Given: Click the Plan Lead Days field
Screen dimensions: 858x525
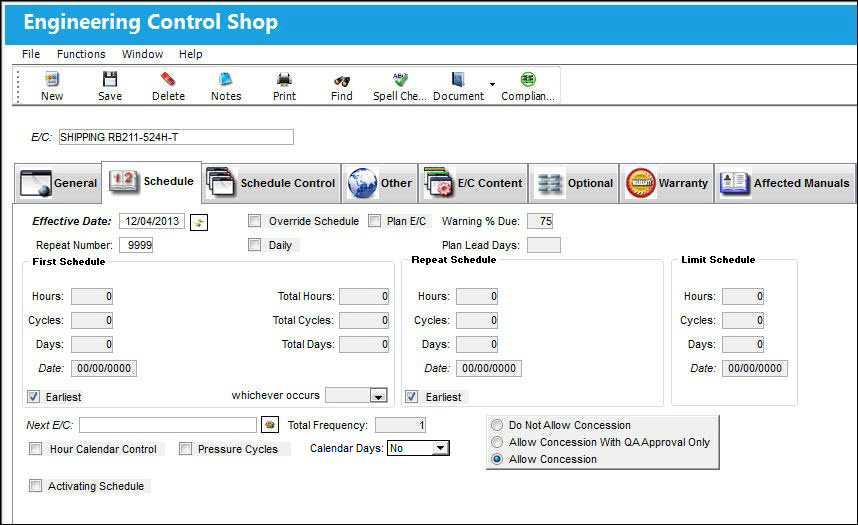Looking at the screenshot, I should click(543, 245).
